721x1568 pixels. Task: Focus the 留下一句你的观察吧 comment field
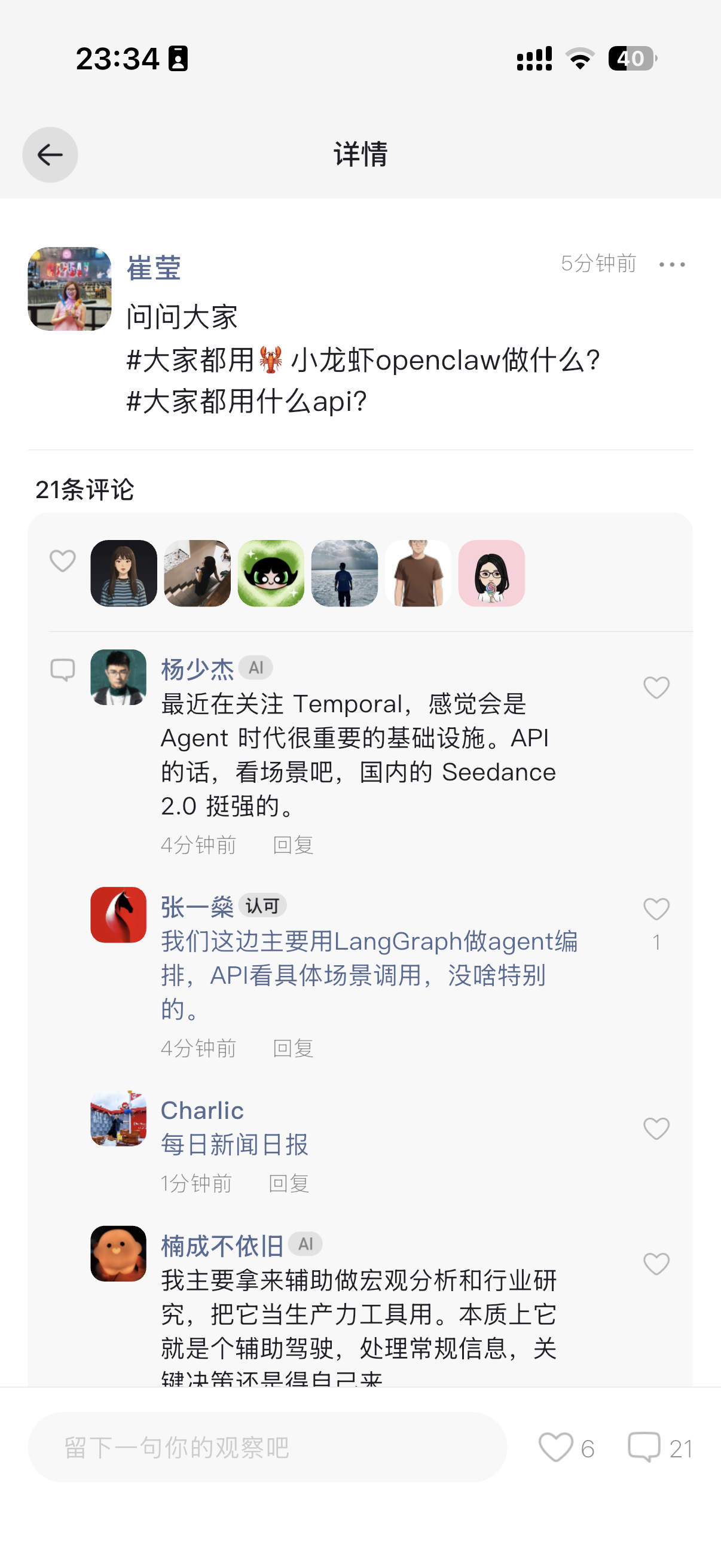click(267, 1447)
